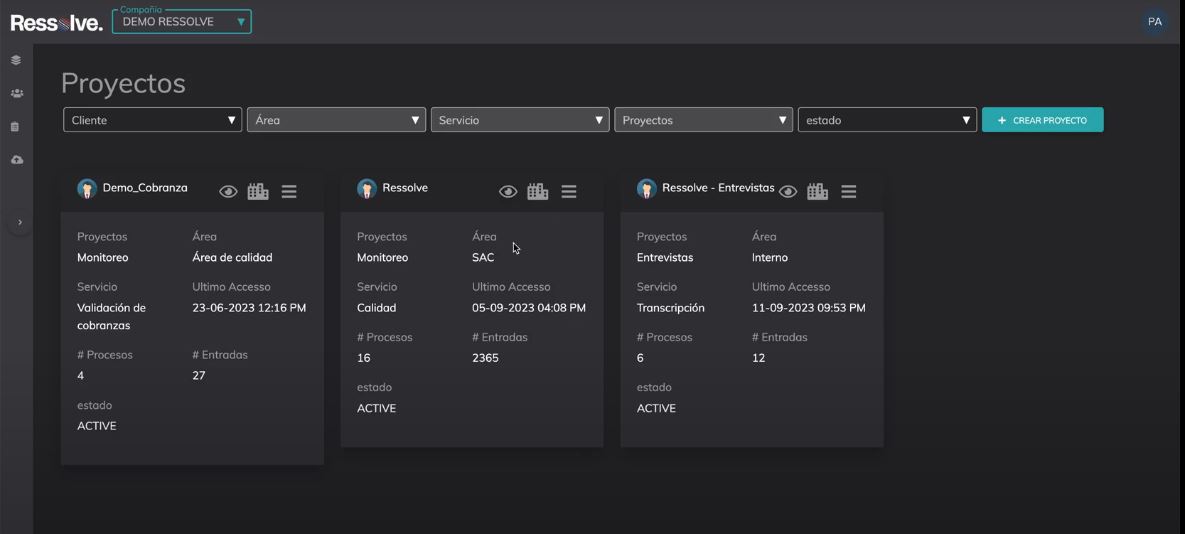Open the estado filter dropdown
This screenshot has width=1185, height=534.
point(887,120)
